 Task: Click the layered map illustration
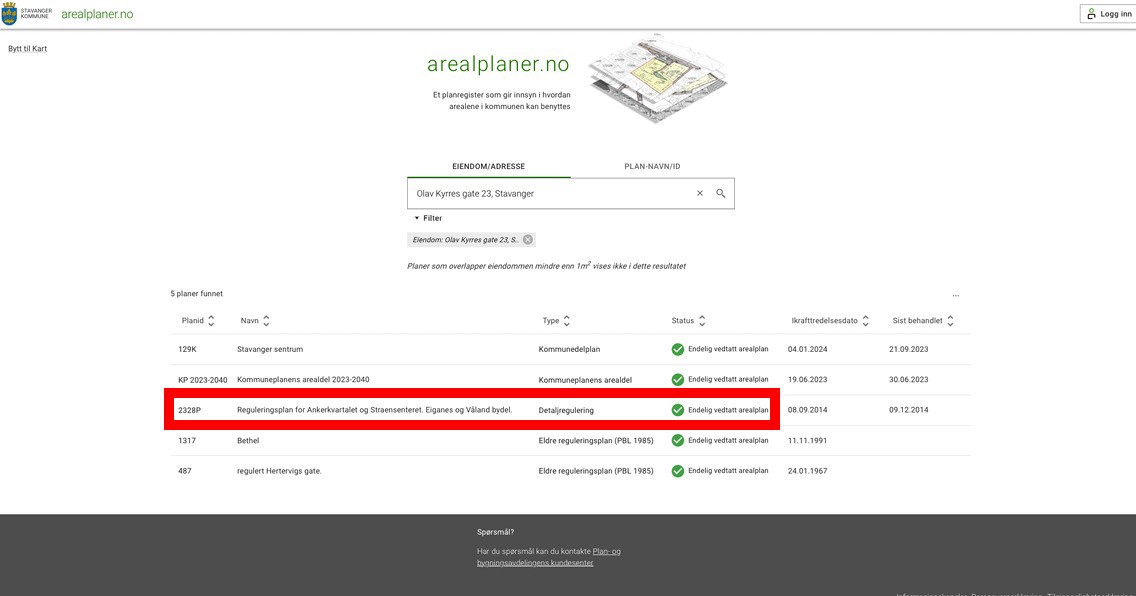[656, 77]
